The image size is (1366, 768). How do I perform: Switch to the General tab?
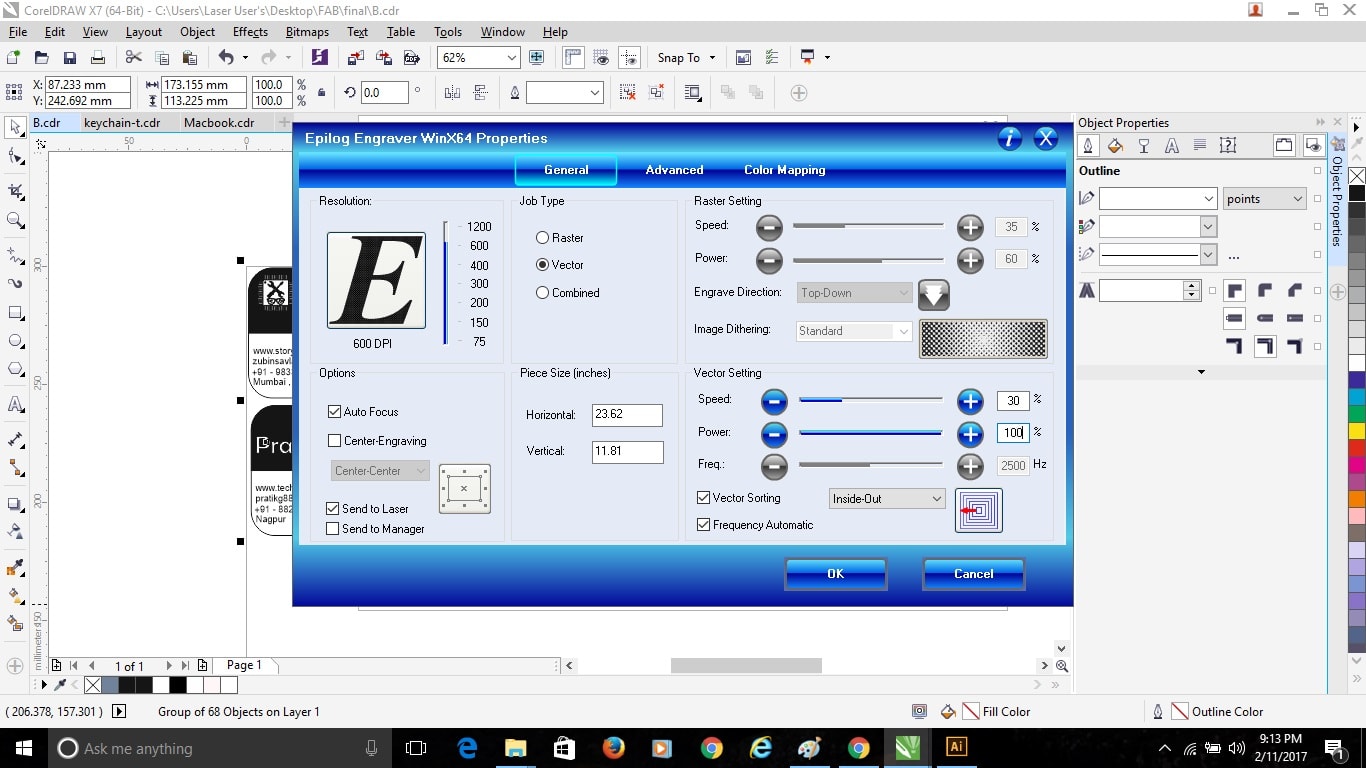pyautogui.click(x=566, y=170)
